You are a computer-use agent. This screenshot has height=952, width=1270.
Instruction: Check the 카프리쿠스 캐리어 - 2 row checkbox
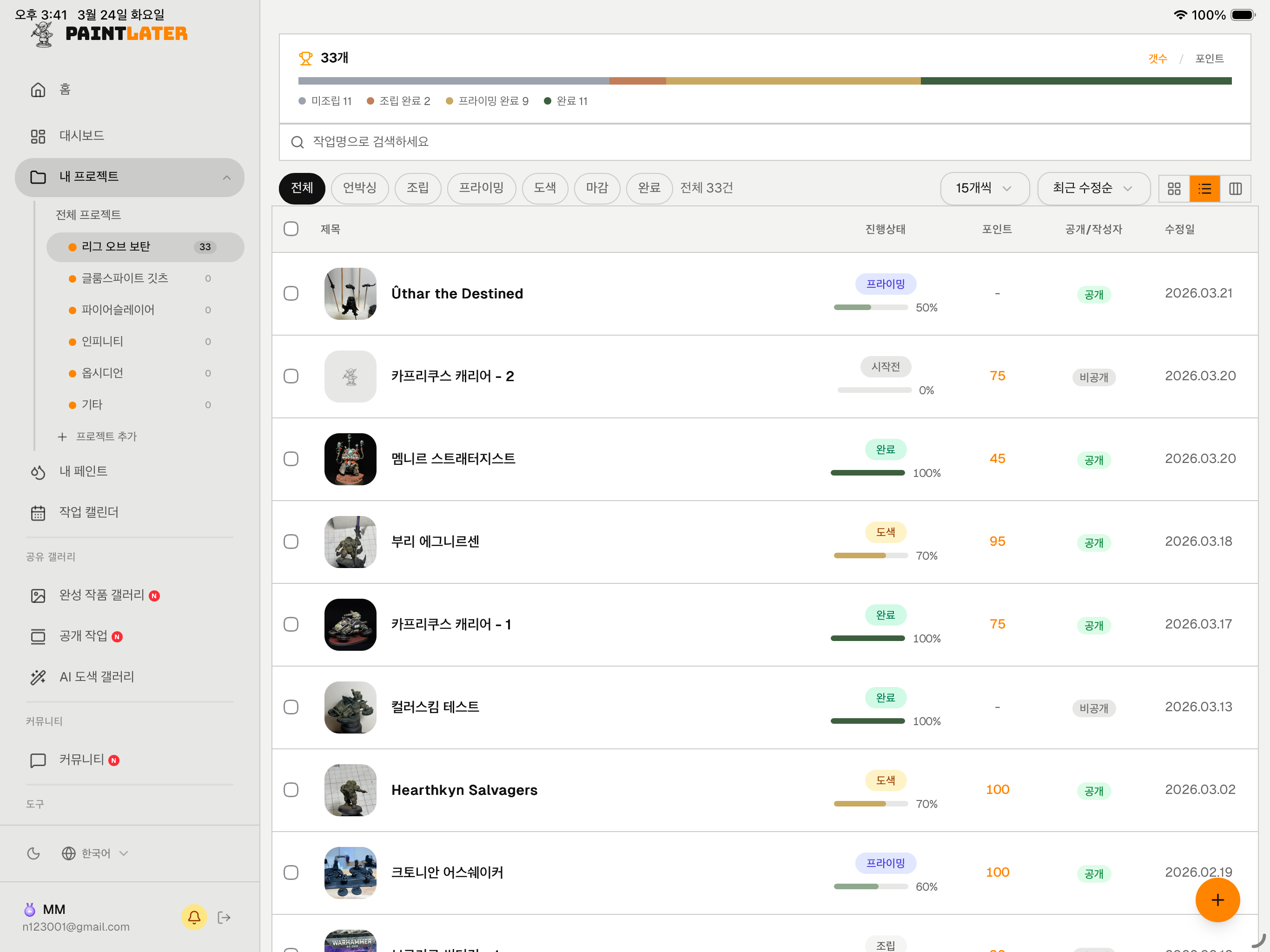(x=291, y=376)
